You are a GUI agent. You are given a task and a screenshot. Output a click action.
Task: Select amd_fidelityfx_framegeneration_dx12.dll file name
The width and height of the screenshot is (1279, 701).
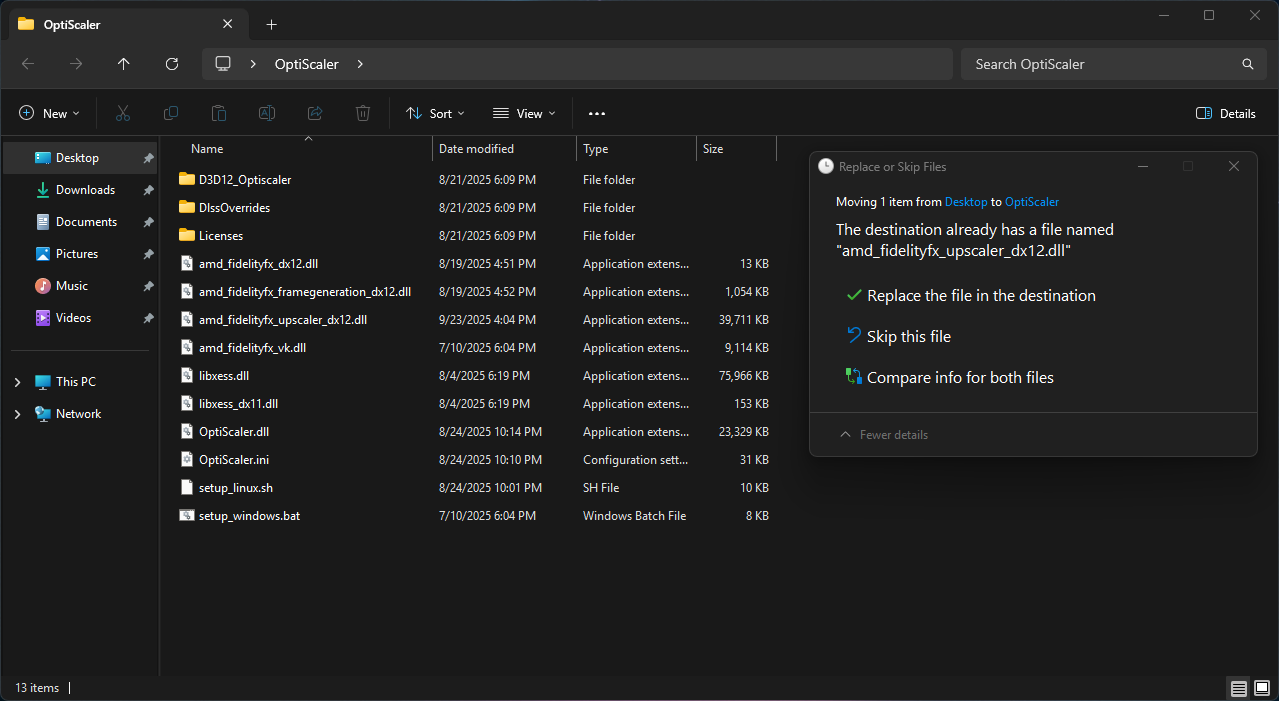(305, 292)
